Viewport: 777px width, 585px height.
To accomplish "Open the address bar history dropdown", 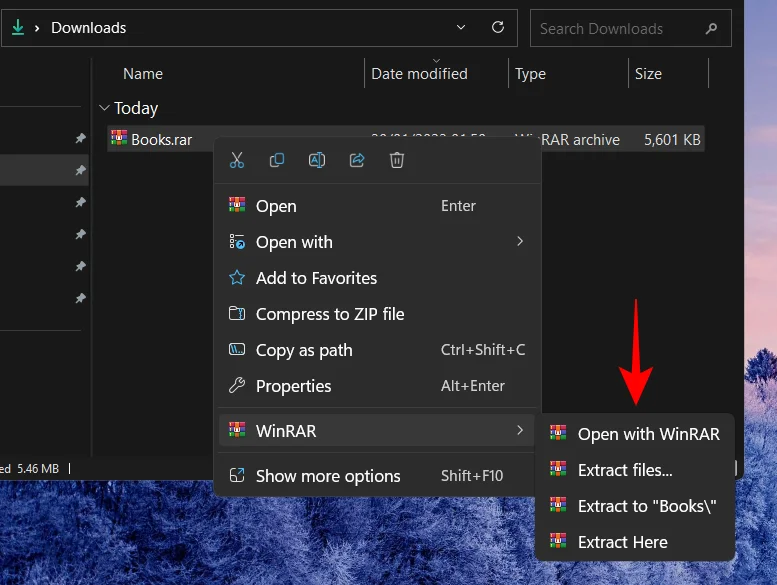I will coord(460,28).
